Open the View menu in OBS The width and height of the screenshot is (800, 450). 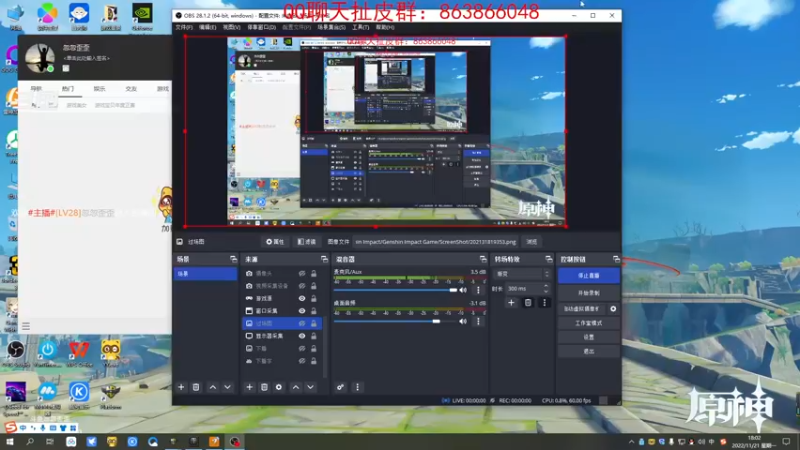pyautogui.click(x=231, y=27)
